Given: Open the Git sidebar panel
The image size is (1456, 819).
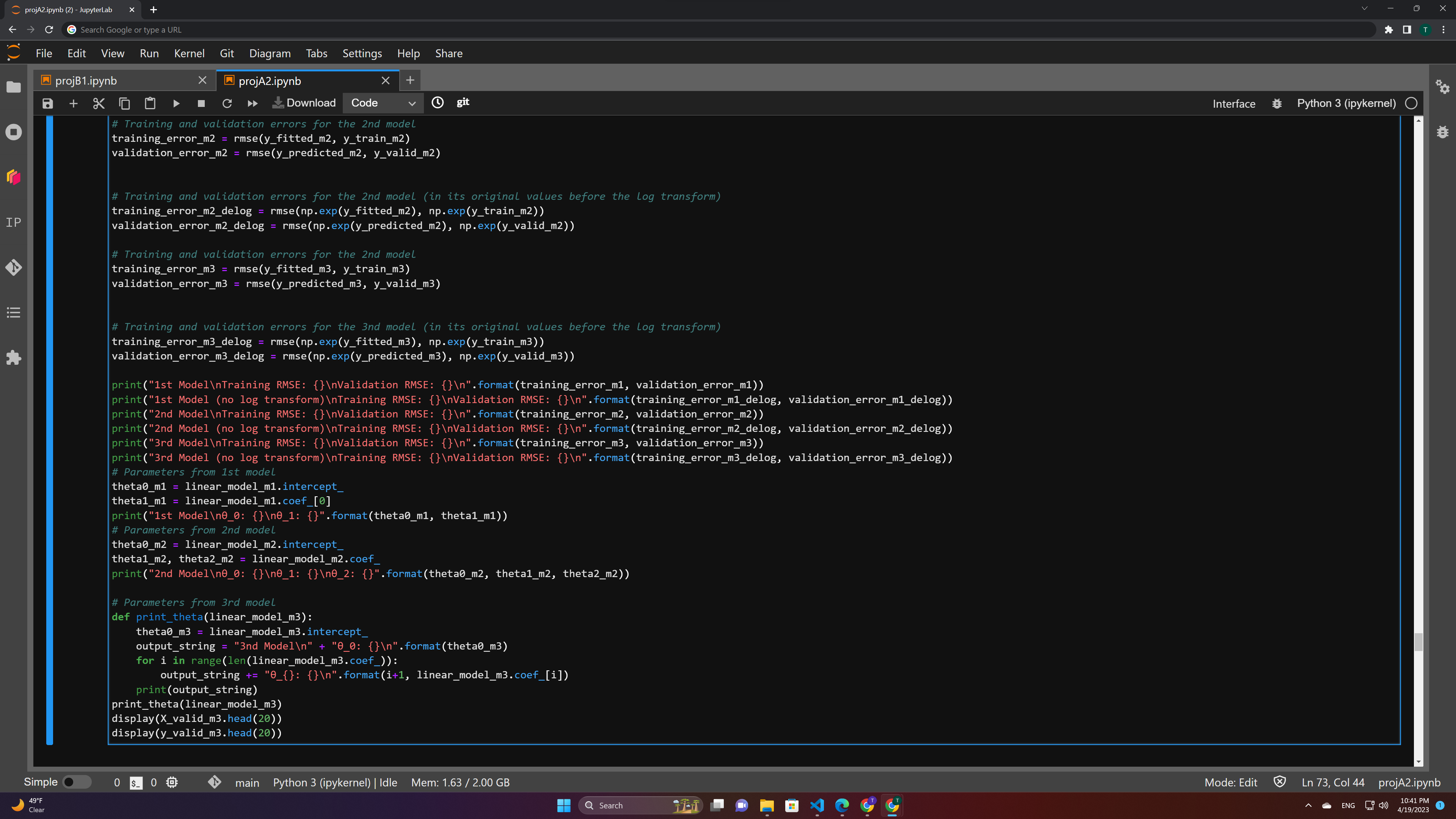Looking at the screenshot, I should click(x=14, y=267).
